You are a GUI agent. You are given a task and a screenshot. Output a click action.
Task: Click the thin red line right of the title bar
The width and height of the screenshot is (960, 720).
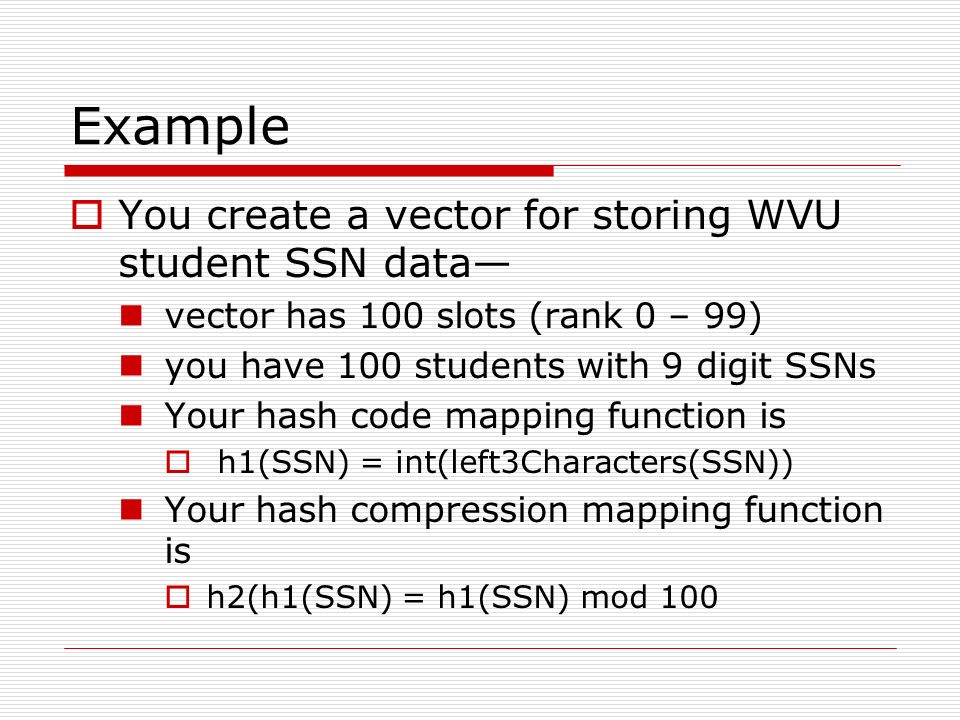coord(727,165)
